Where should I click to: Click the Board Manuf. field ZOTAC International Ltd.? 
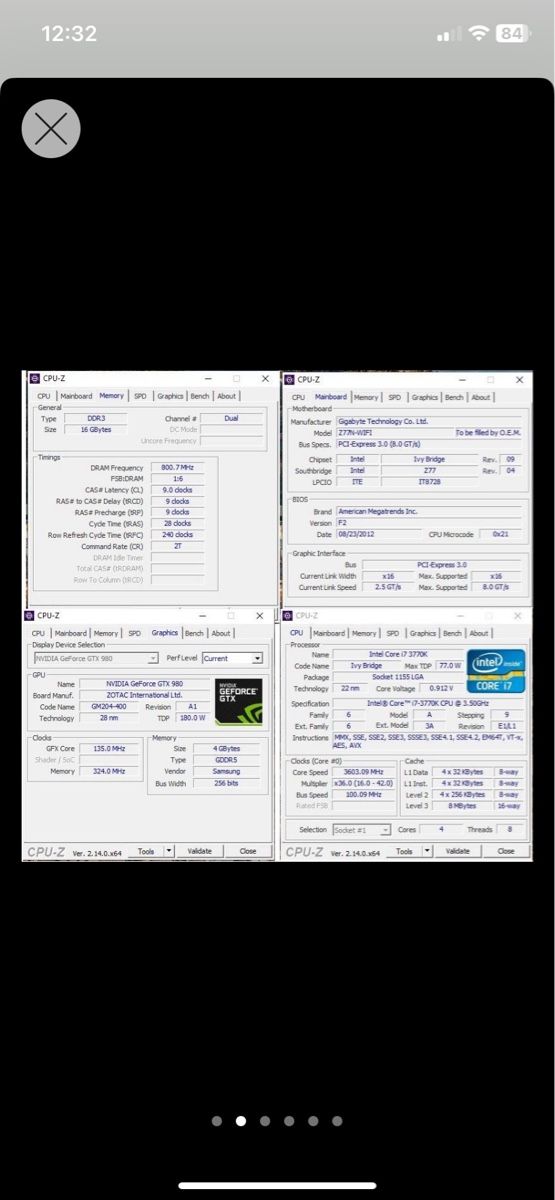click(x=145, y=695)
